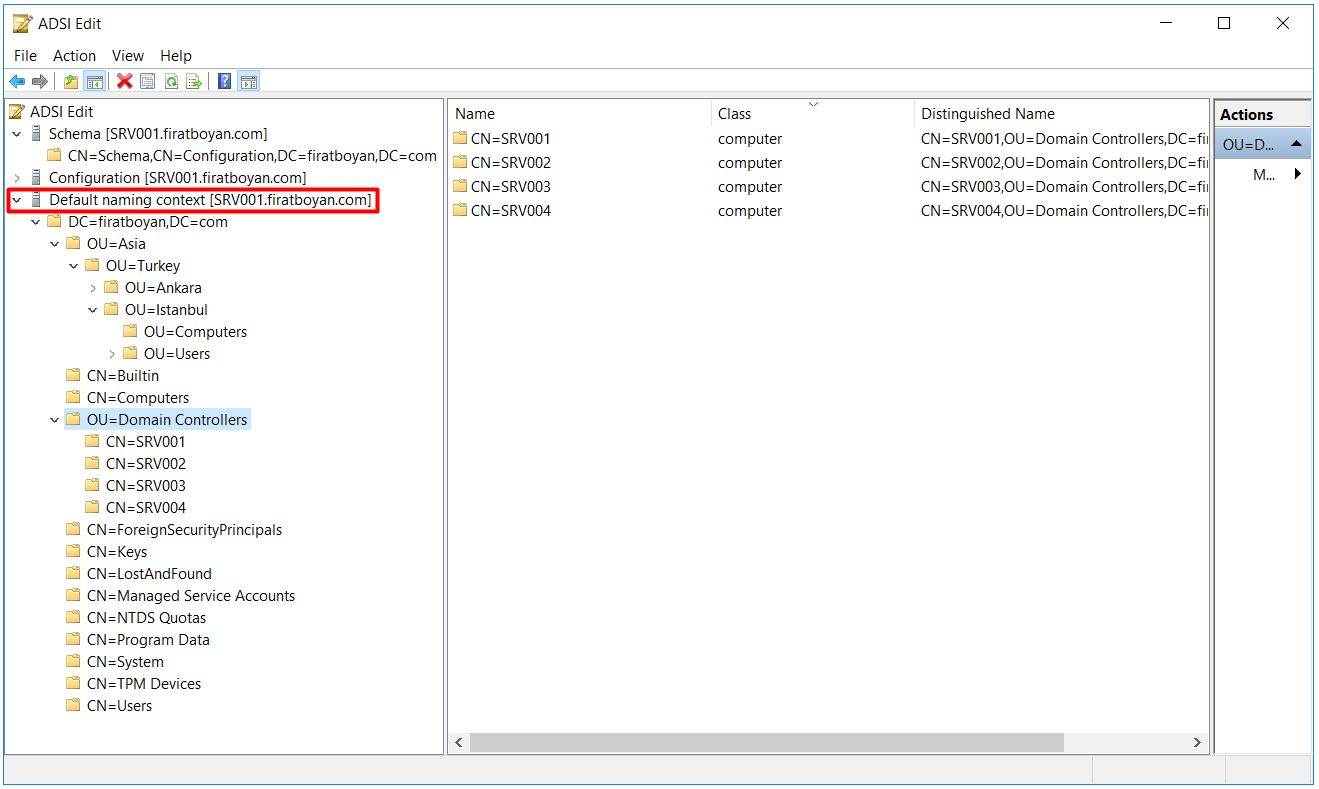
Task: Collapse the OU=Asia node
Action: coord(55,244)
